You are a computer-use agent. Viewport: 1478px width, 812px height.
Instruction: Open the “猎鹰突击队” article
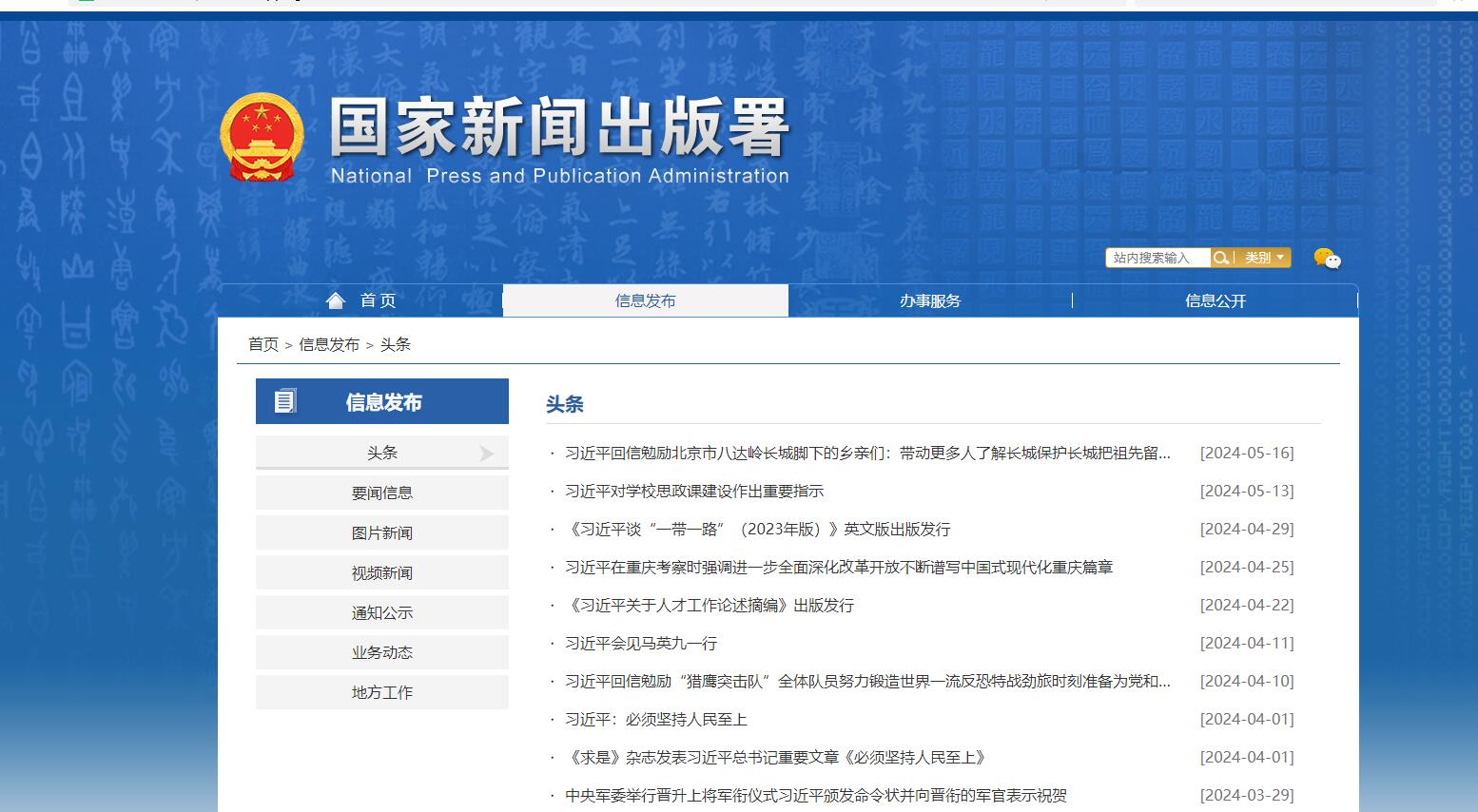click(x=867, y=681)
